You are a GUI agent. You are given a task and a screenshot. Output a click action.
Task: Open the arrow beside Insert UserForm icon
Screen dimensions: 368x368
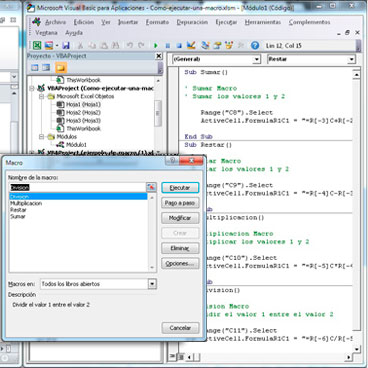57,46
